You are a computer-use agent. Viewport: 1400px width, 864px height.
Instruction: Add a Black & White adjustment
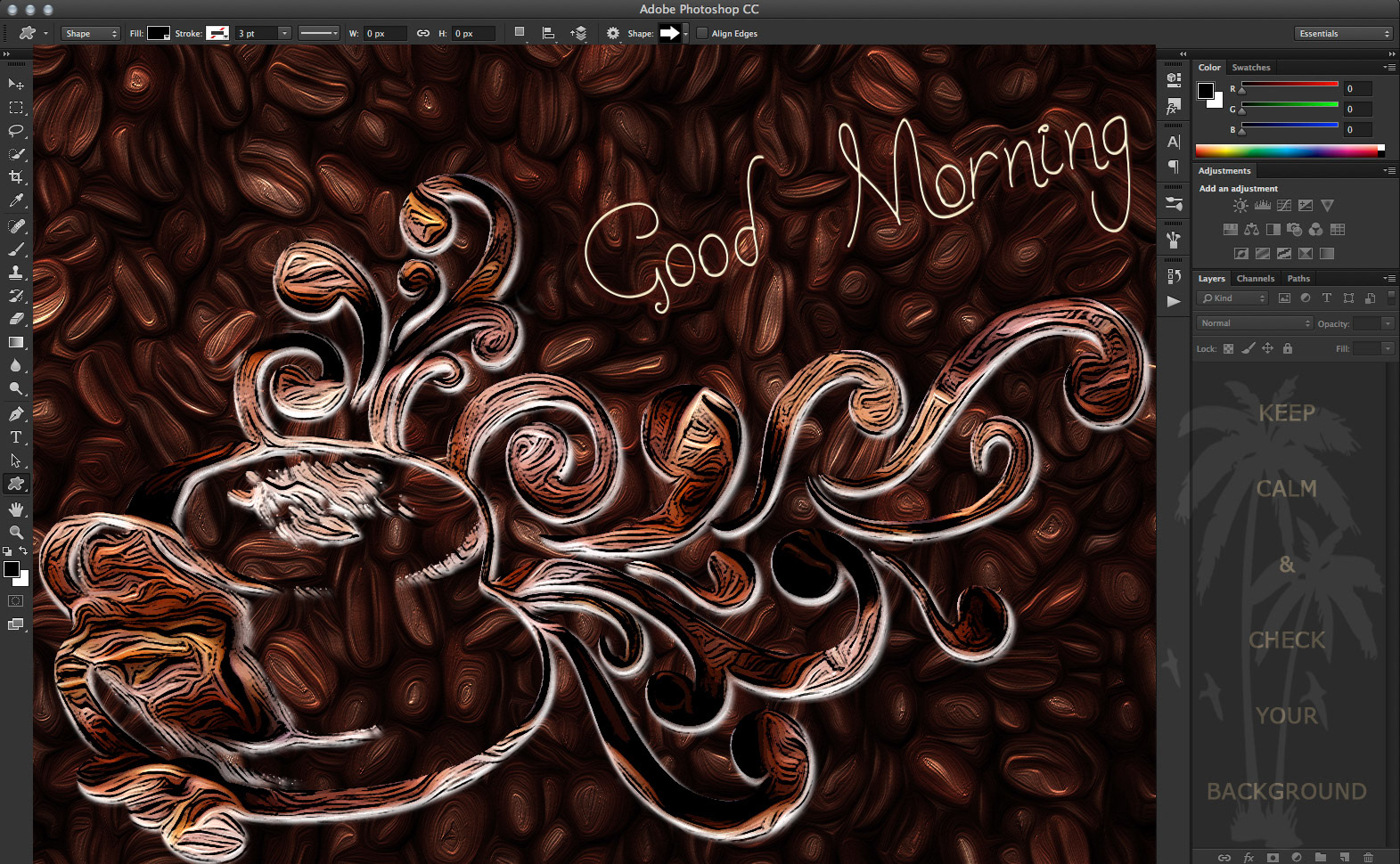1273,230
